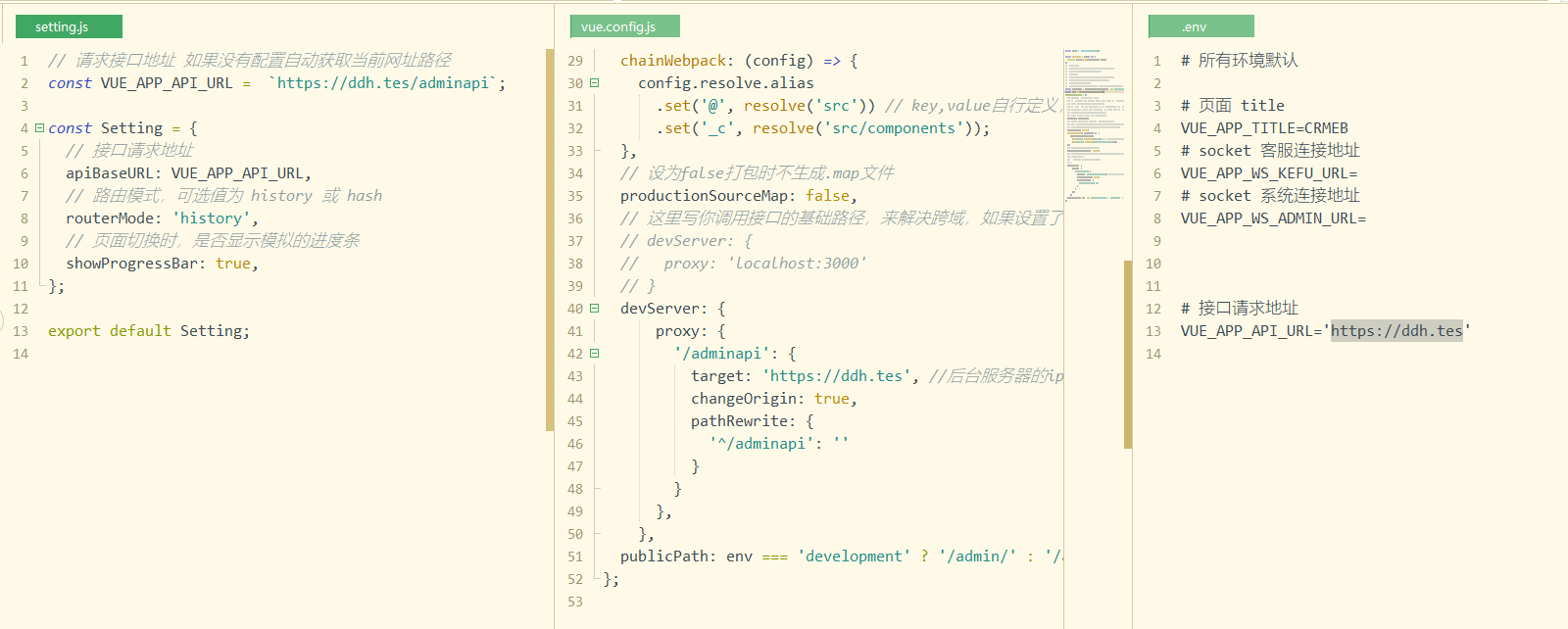1568x629 pixels.
Task: Click 'VUE_APP_WS_ADMIN_URL=' in .env
Action: (x=1273, y=218)
